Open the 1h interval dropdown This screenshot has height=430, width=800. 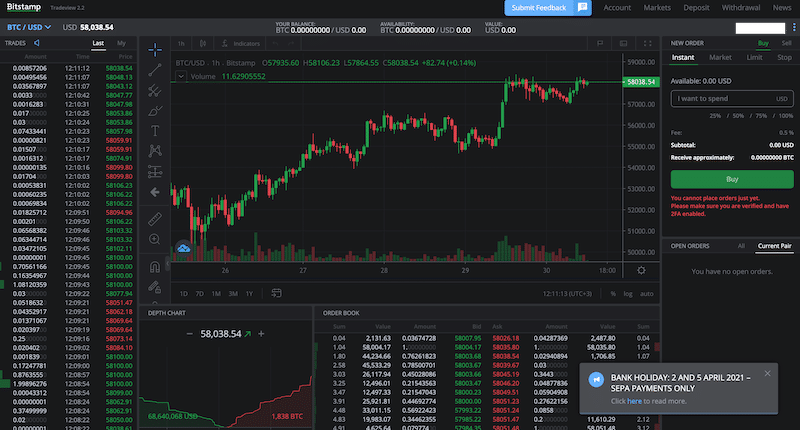point(181,43)
